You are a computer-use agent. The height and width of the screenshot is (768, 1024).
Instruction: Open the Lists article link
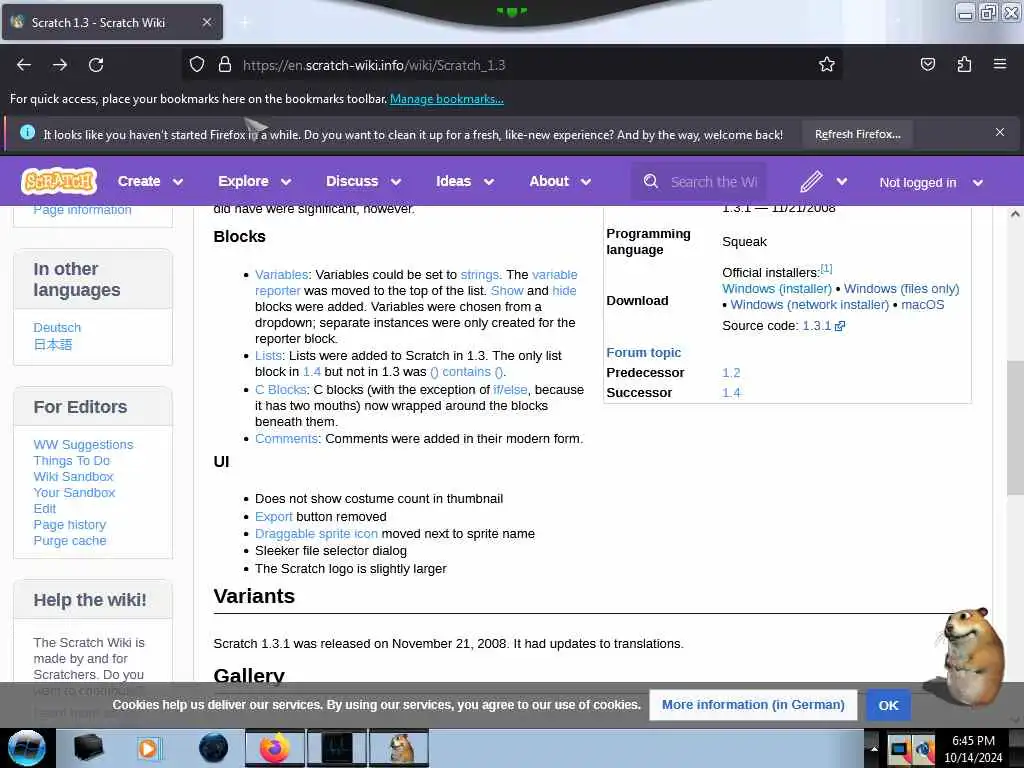pyautogui.click(x=268, y=355)
